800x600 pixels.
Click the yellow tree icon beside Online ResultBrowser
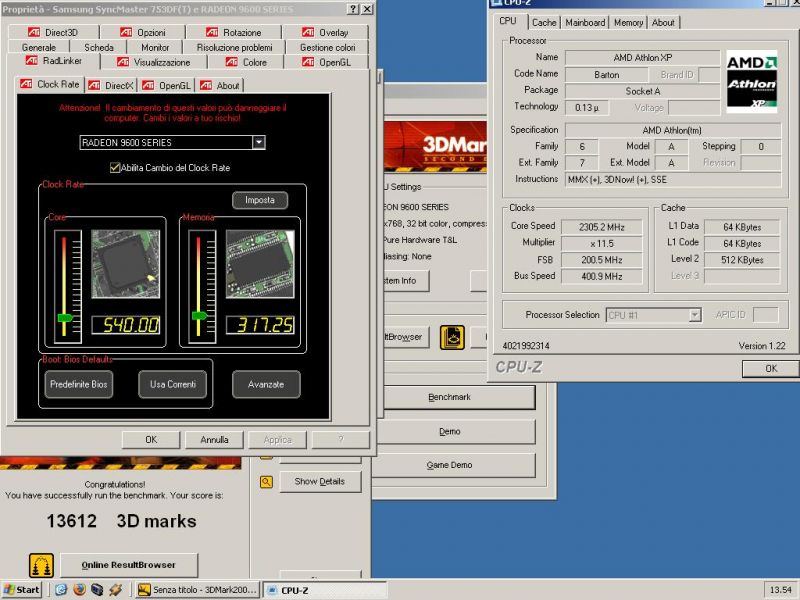coord(41,565)
